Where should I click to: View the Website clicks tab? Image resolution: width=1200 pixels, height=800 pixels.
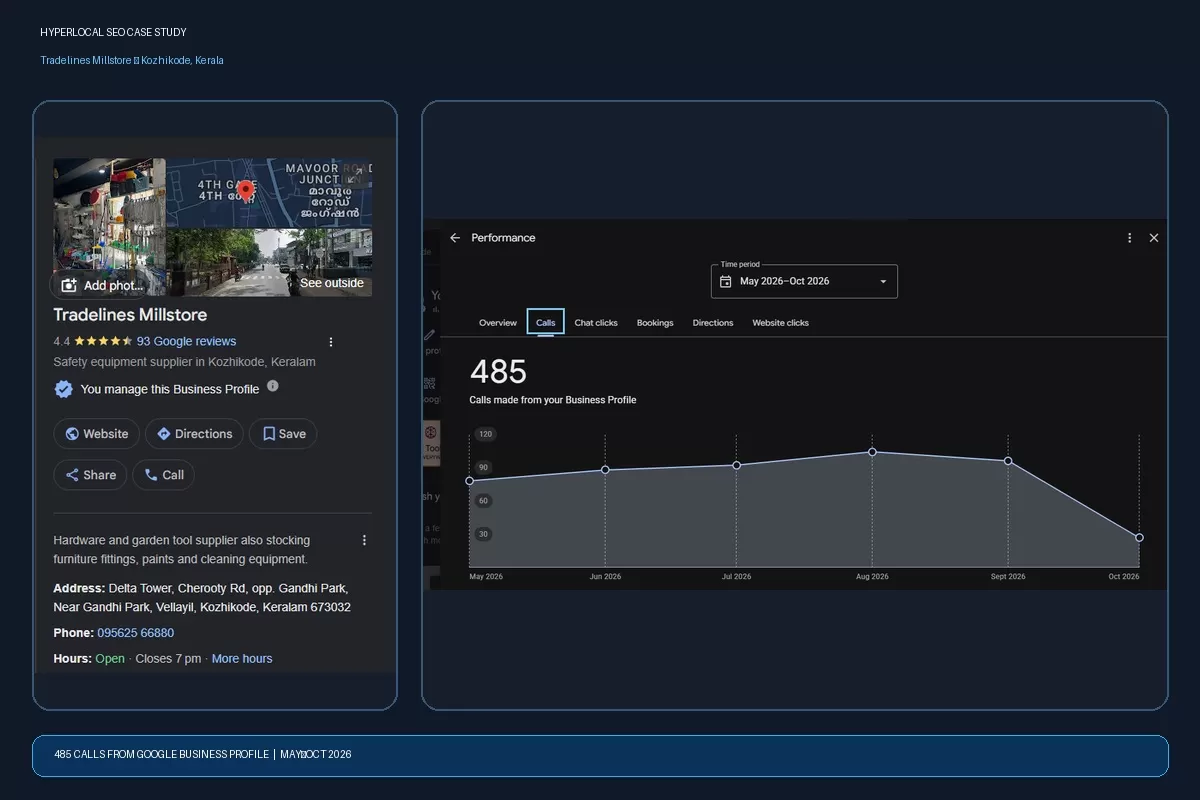point(781,323)
